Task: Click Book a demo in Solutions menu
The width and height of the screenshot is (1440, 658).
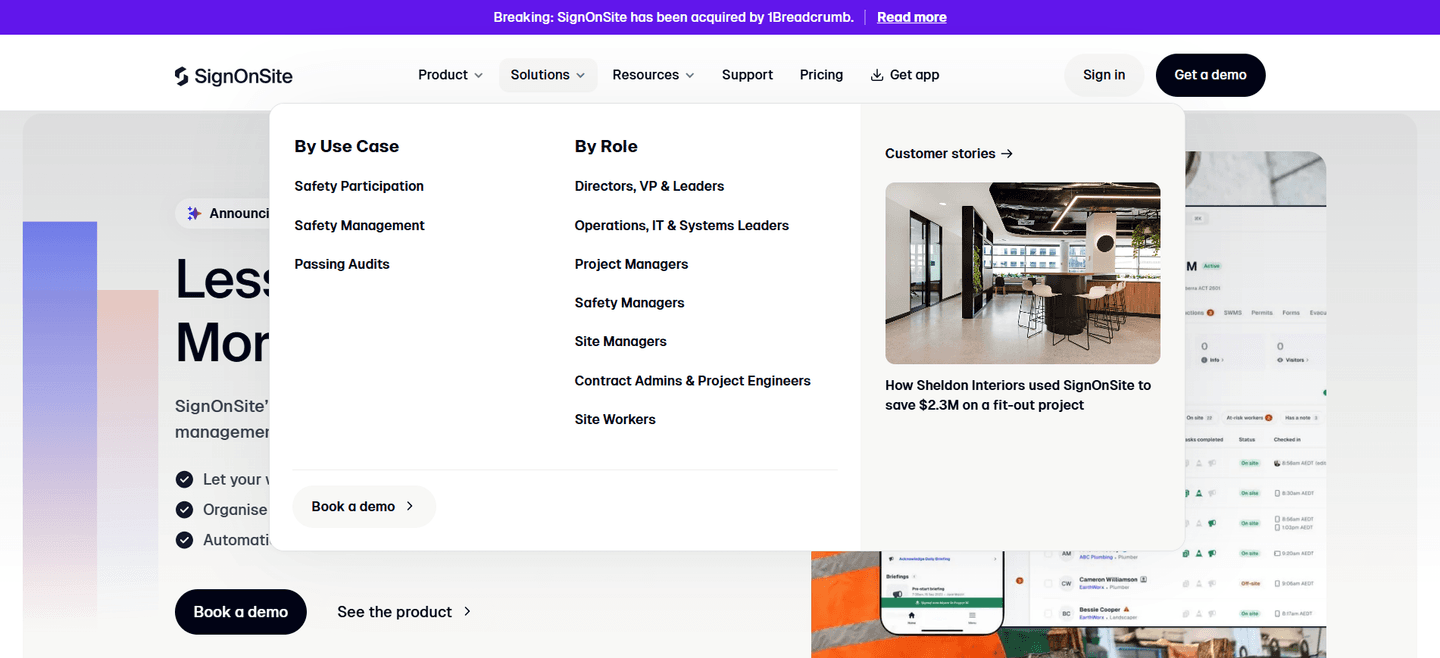Action: click(364, 507)
